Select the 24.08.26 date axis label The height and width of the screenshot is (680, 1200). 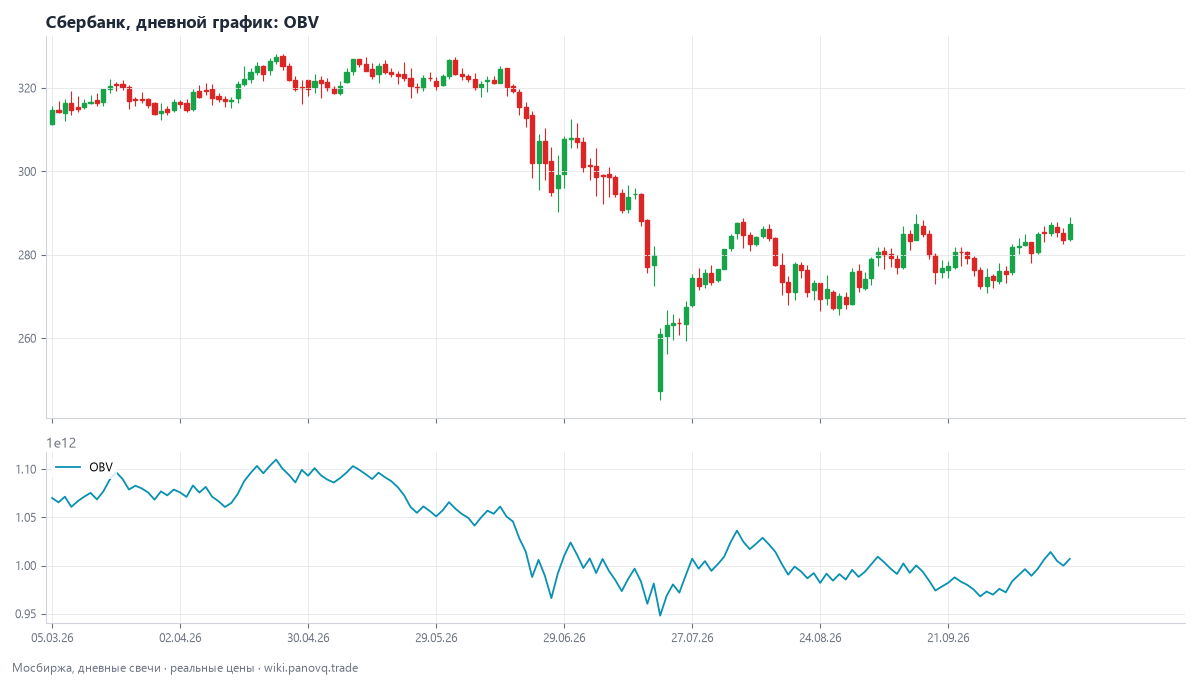click(x=820, y=637)
